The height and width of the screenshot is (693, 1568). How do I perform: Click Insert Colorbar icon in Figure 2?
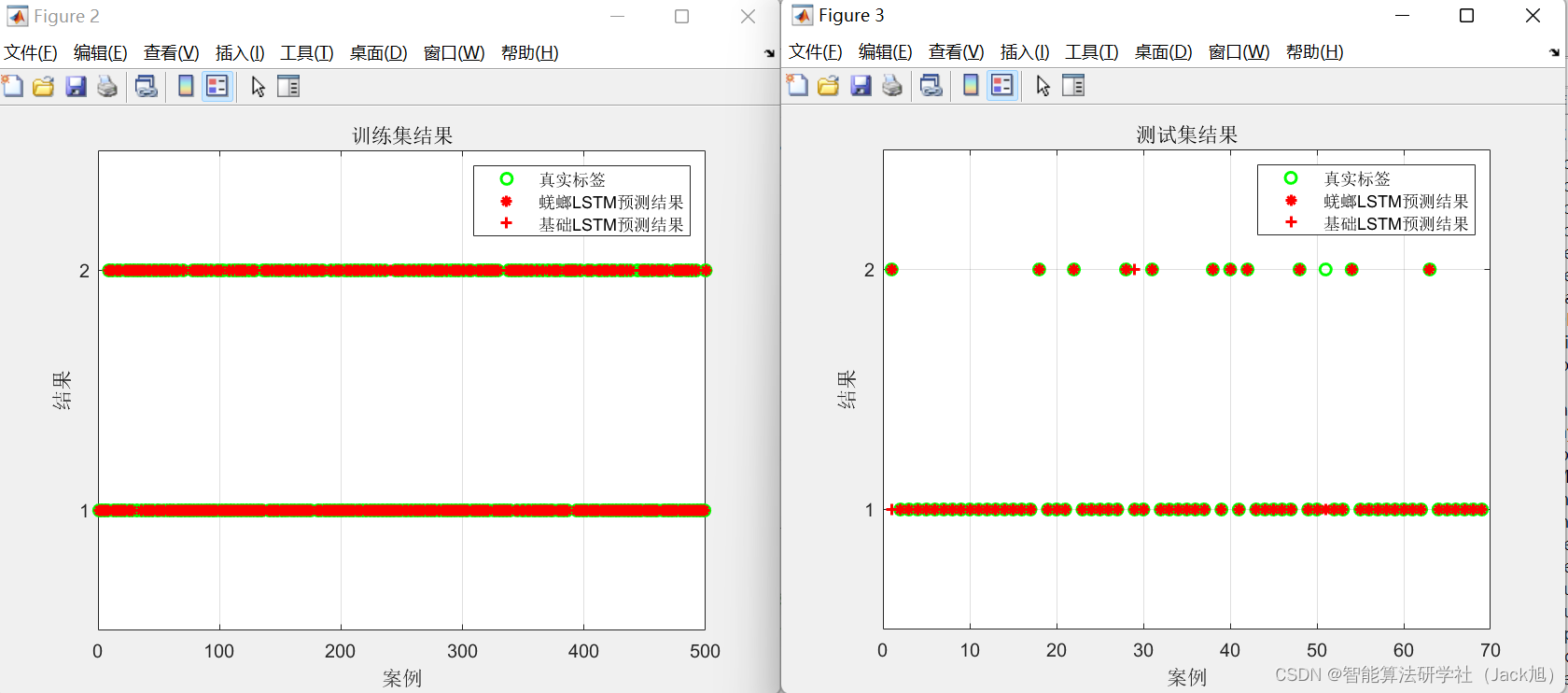point(186,87)
